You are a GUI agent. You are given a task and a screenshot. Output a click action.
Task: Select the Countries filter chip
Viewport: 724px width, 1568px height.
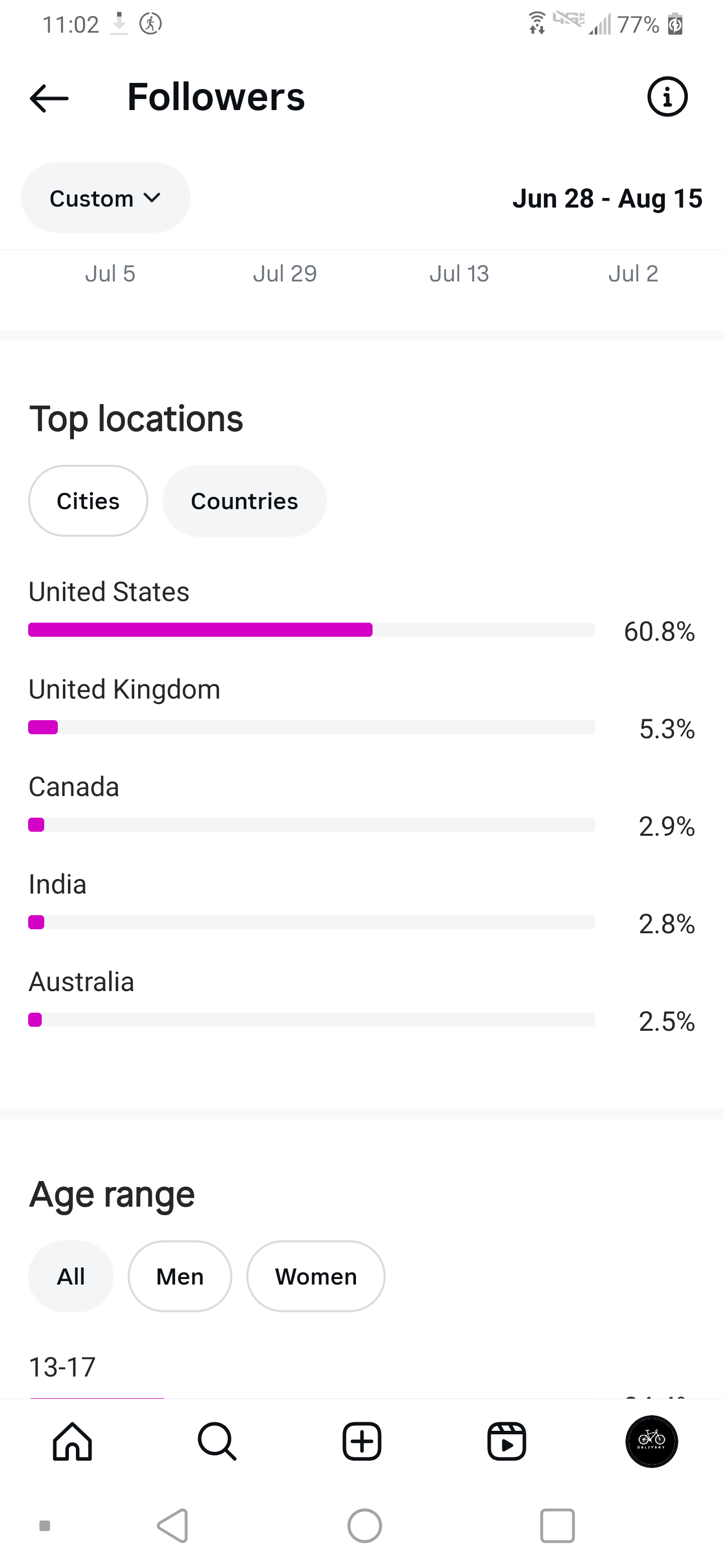[x=244, y=501]
